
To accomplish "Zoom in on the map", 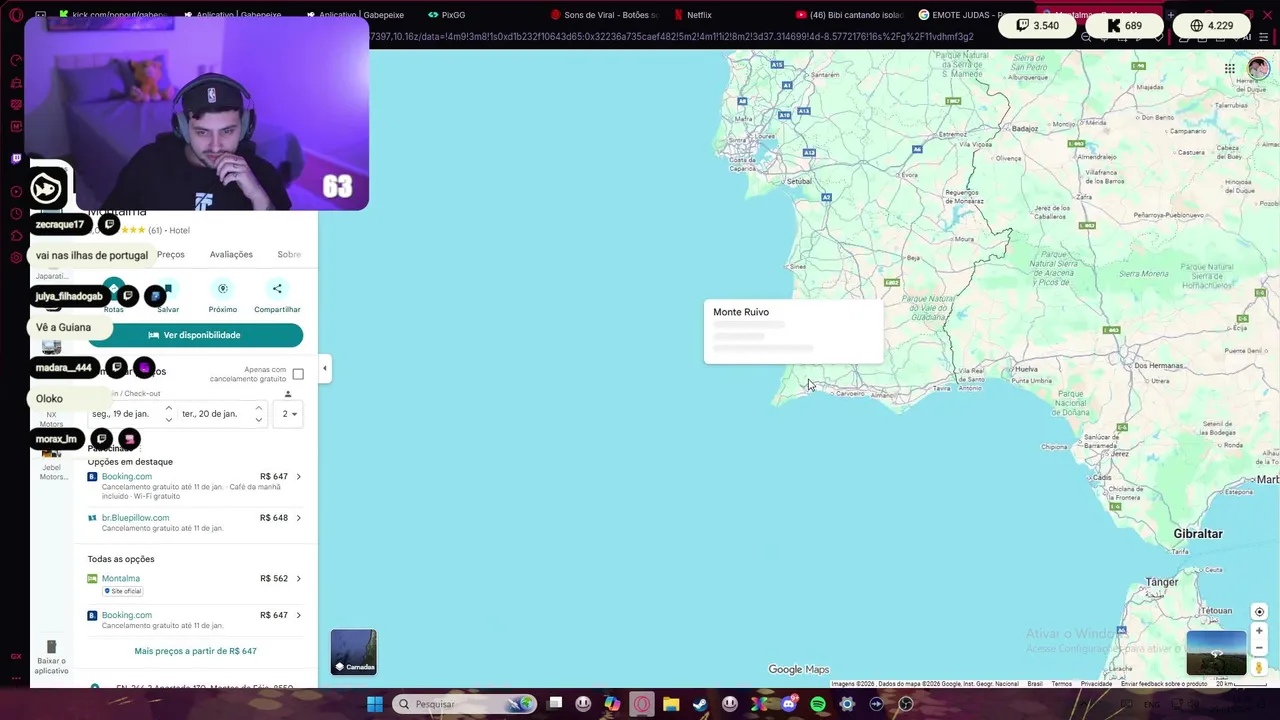I will (x=1259, y=631).
